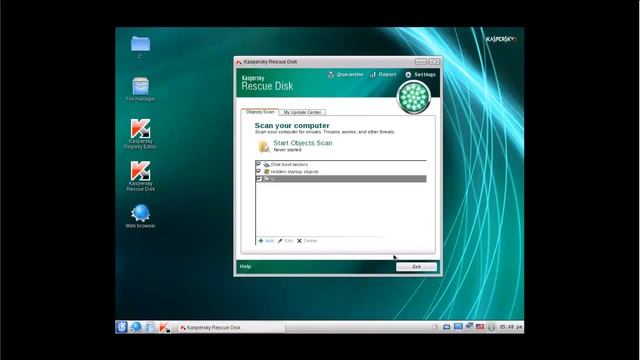Select the highlighted C: drive row
Viewport: 640px width, 360px height.
[x=341, y=179]
